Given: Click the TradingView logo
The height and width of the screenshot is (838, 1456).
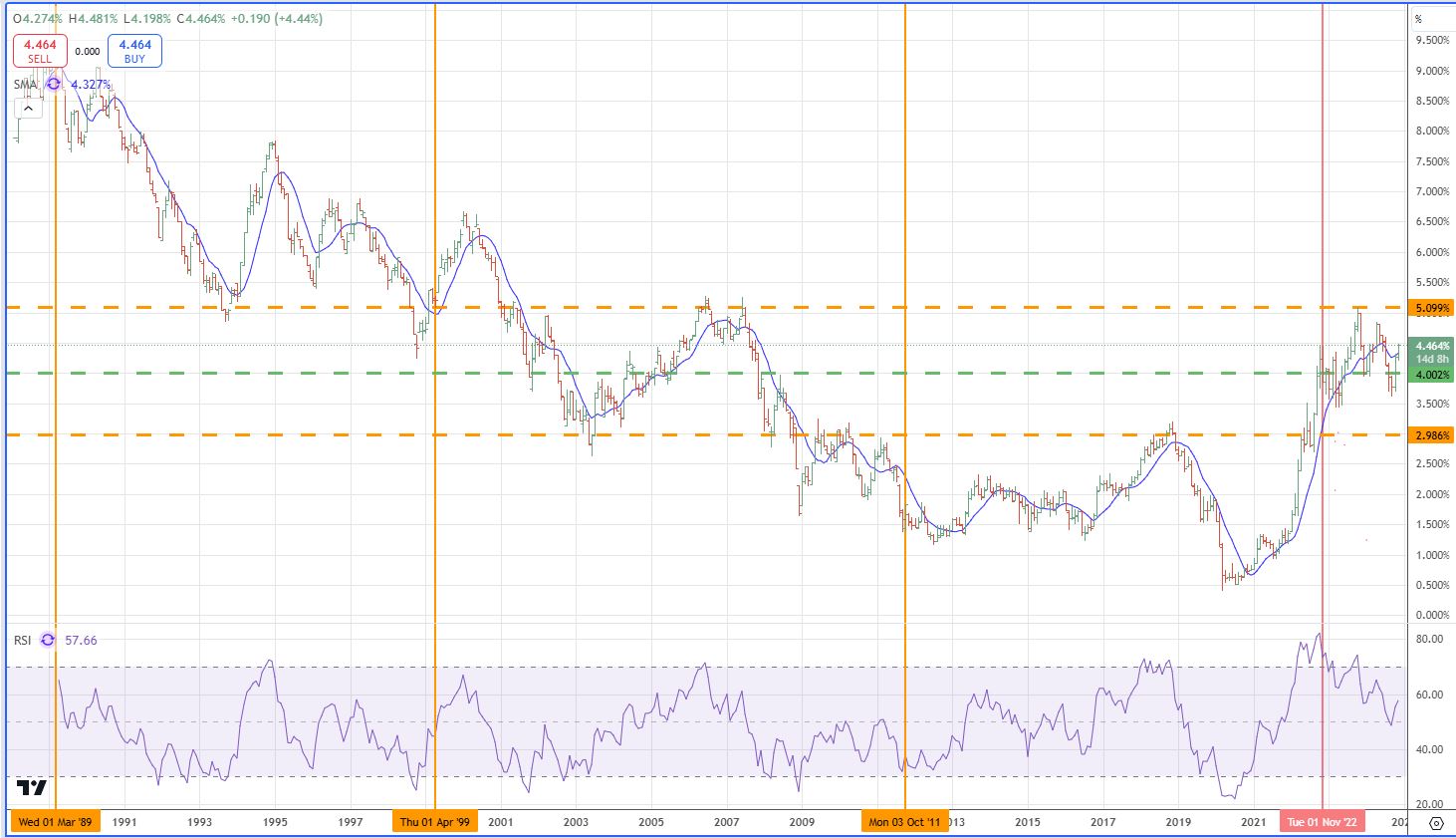Looking at the screenshot, I should point(31,788).
